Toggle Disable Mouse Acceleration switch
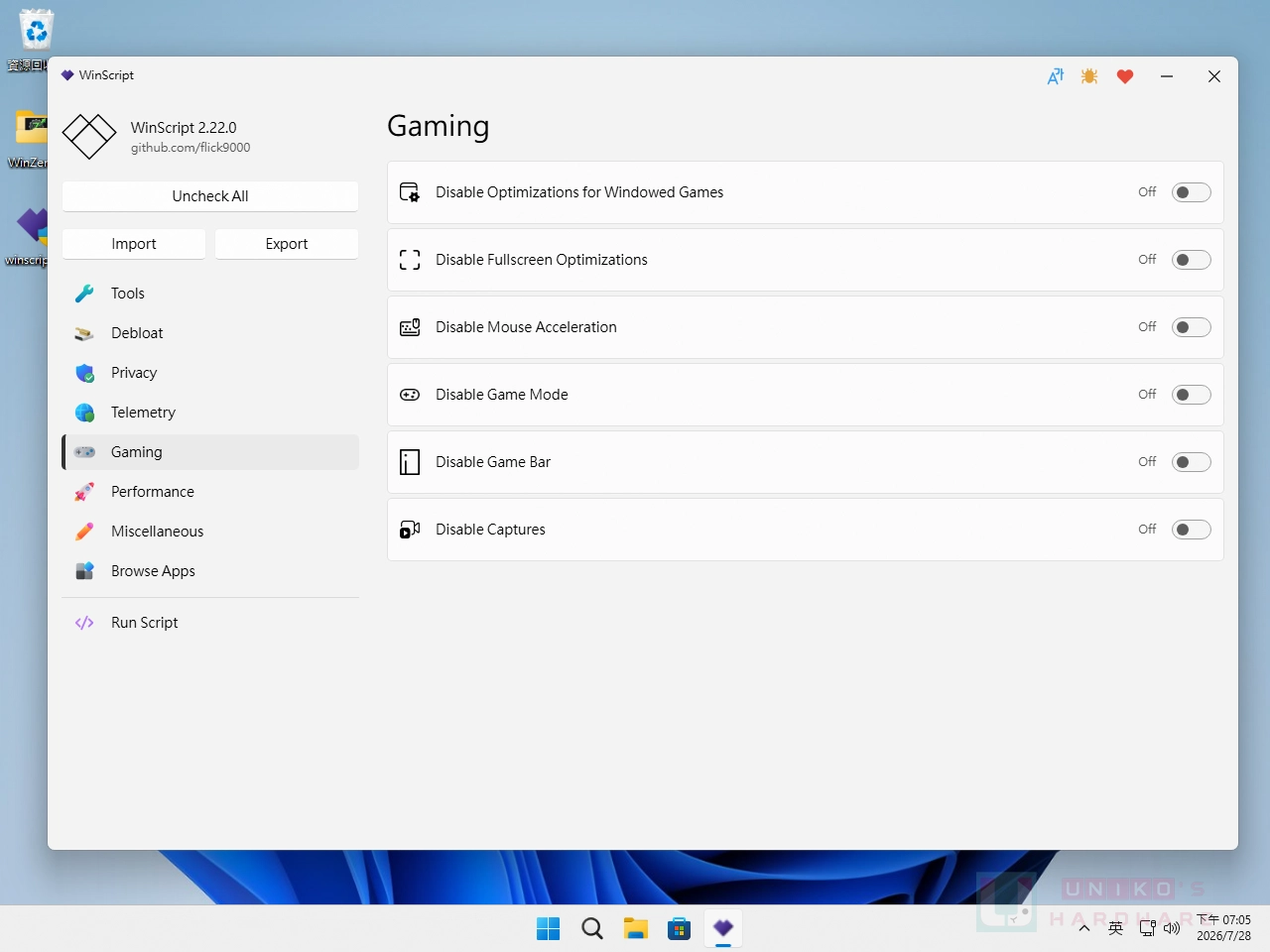 [1192, 327]
